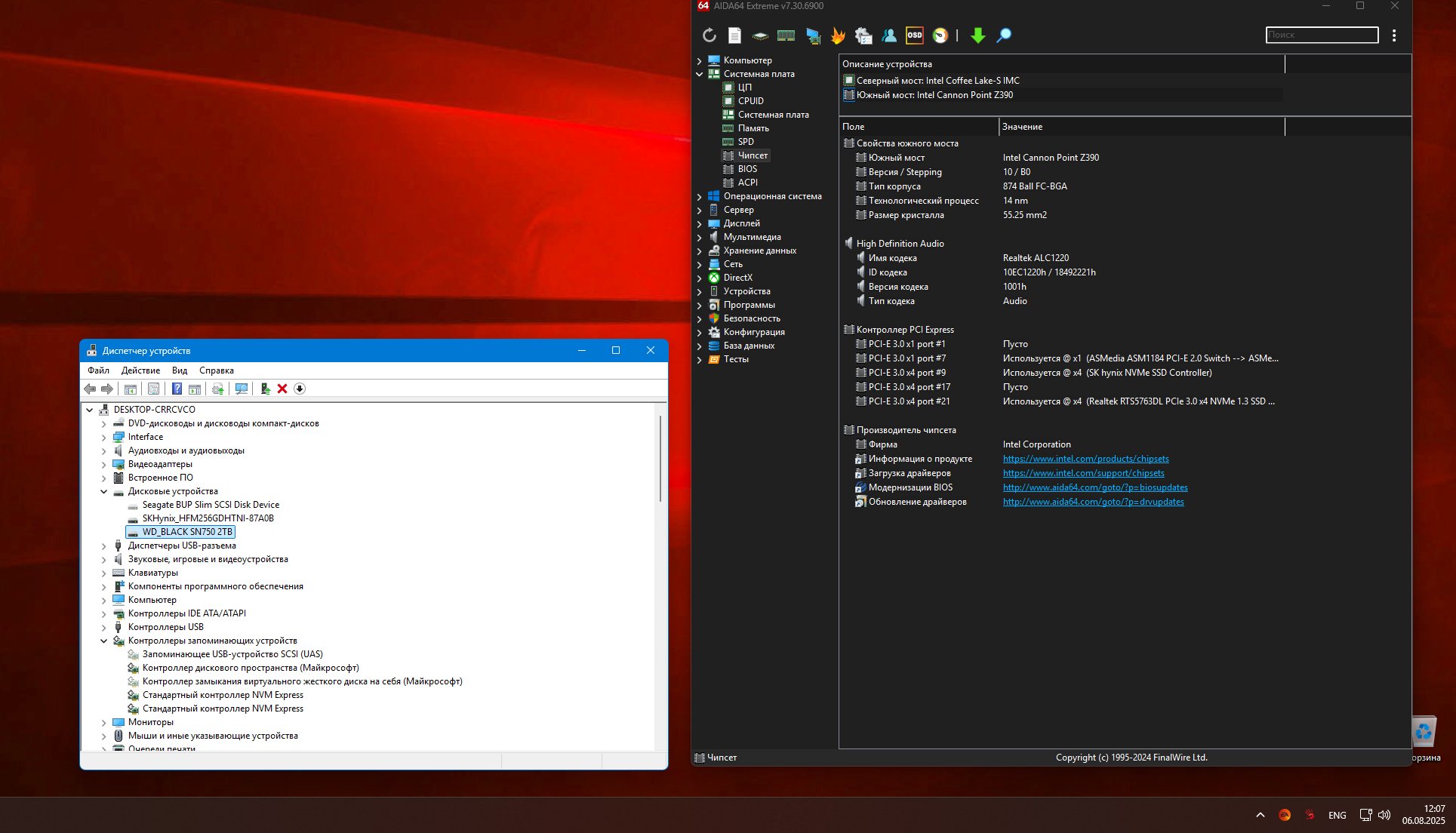Open the OSD panel icon
Viewport: 1456px width, 833px height.
point(914,35)
